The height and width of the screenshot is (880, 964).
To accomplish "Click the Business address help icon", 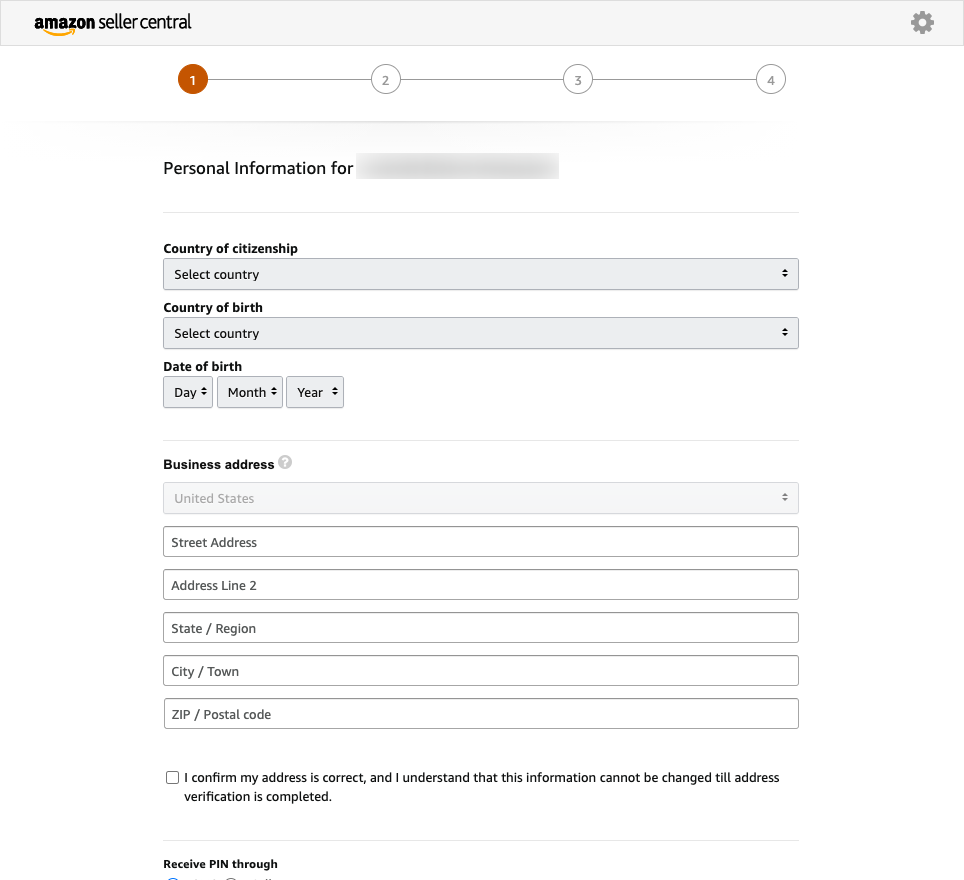I will (285, 463).
